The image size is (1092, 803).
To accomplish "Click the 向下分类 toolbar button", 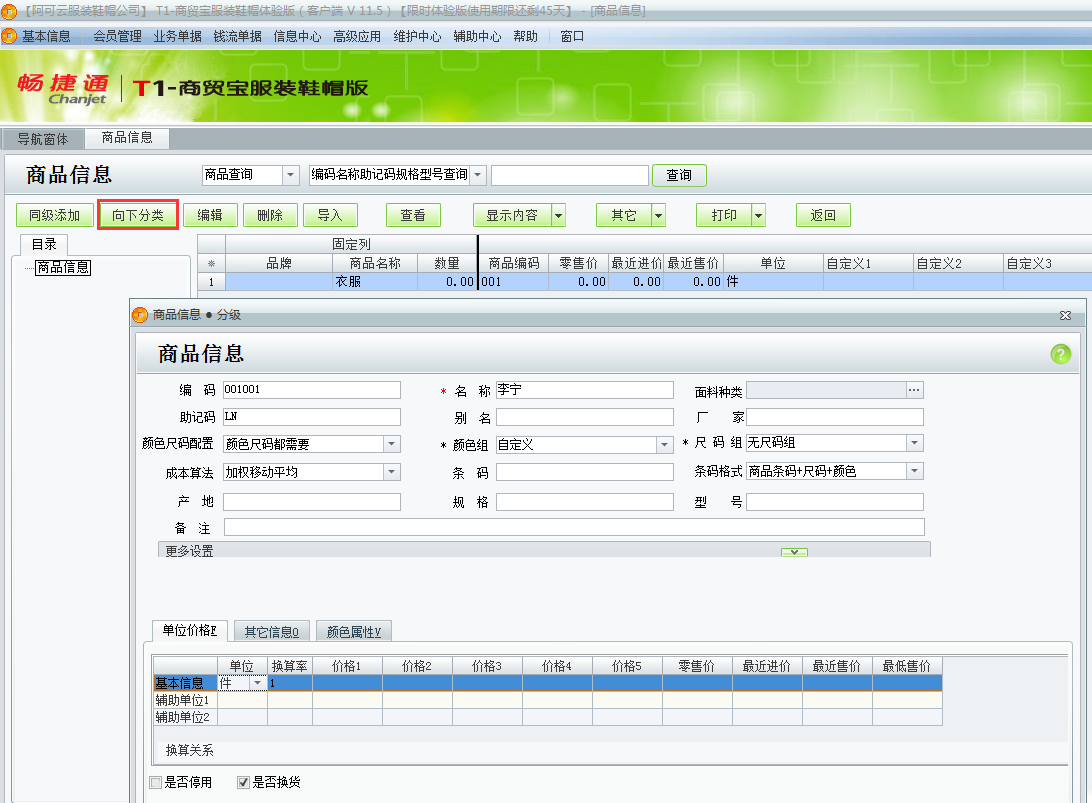I will (x=137, y=215).
